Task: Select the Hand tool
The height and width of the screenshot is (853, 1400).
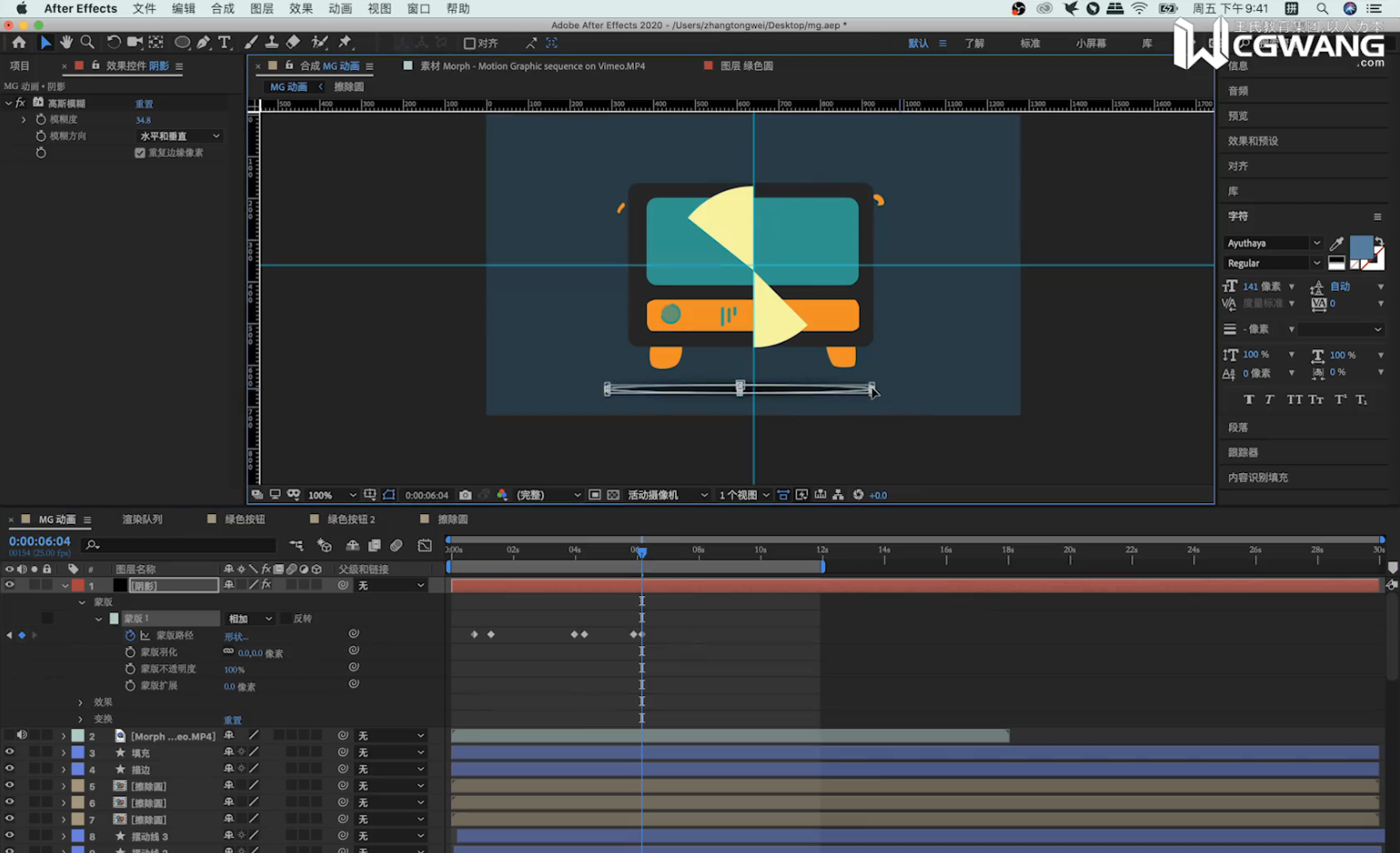Action: (66, 42)
